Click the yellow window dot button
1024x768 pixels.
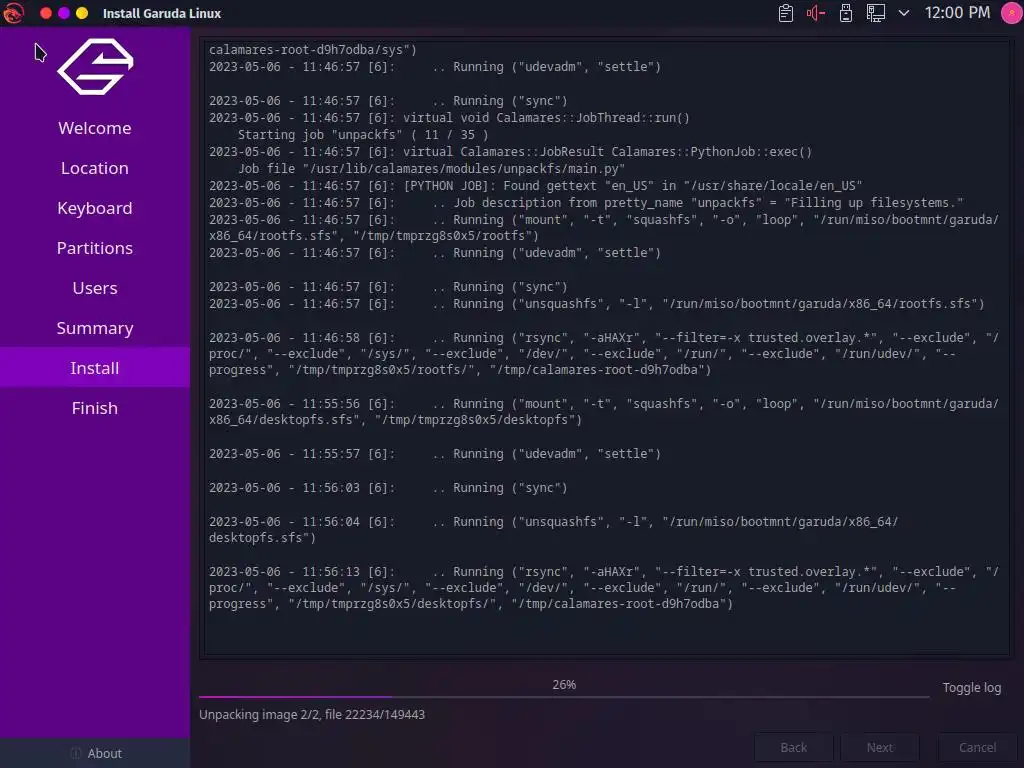(x=82, y=13)
